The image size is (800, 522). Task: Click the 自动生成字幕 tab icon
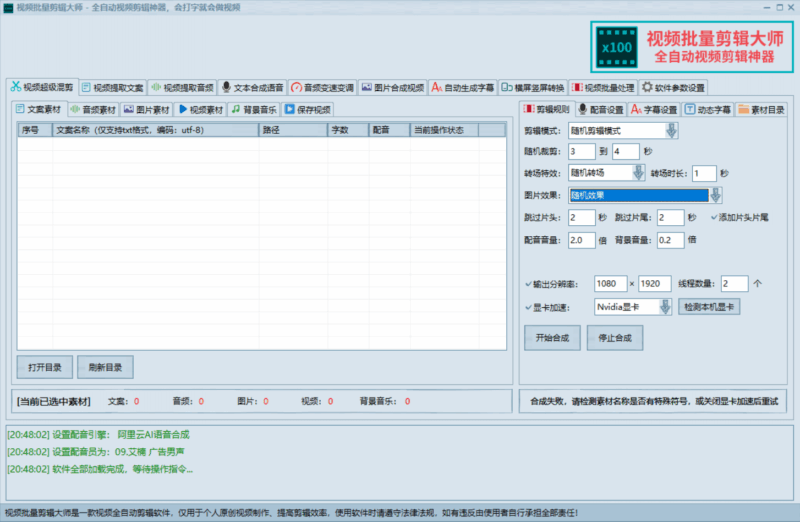tap(436, 88)
